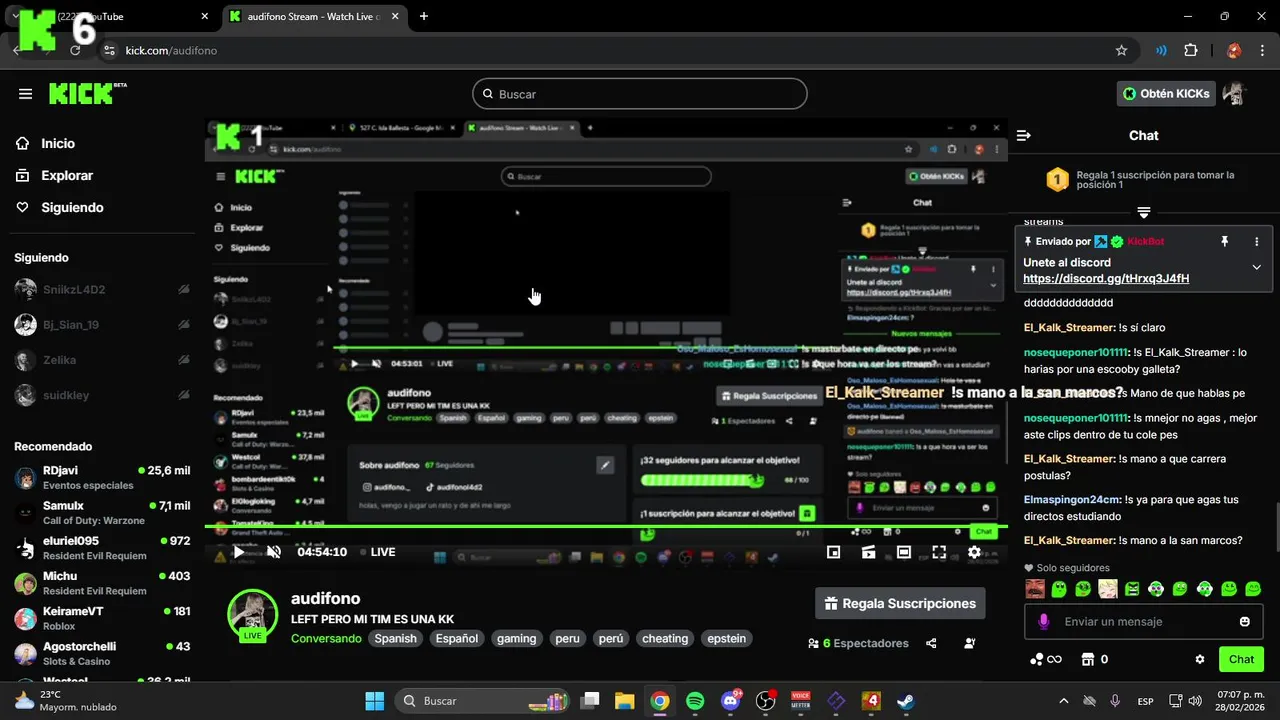The height and width of the screenshot is (720, 1280).
Task: Enter fullscreen video mode
Action: click(x=939, y=552)
